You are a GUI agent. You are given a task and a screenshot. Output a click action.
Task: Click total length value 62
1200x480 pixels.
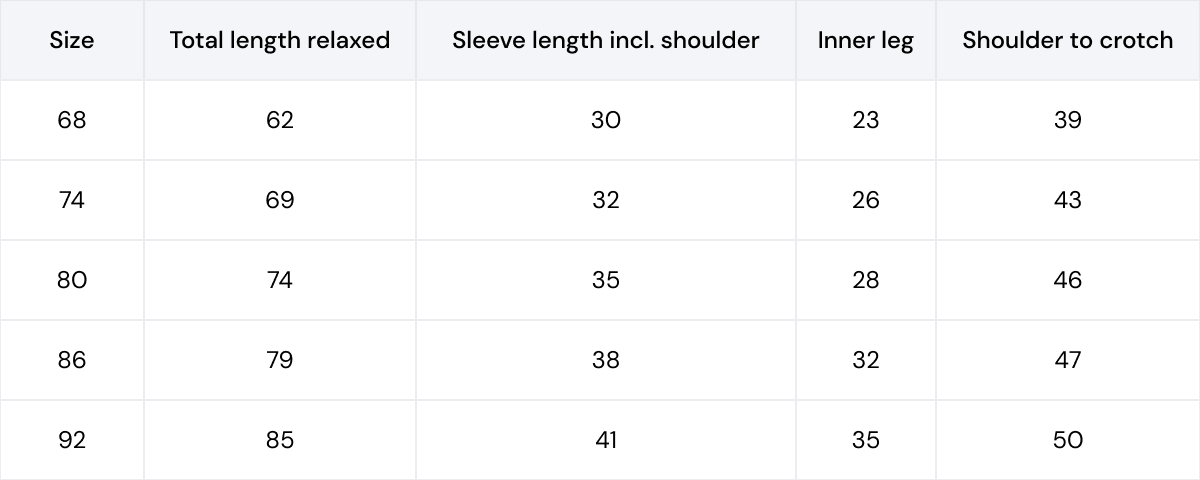pyautogui.click(x=280, y=120)
